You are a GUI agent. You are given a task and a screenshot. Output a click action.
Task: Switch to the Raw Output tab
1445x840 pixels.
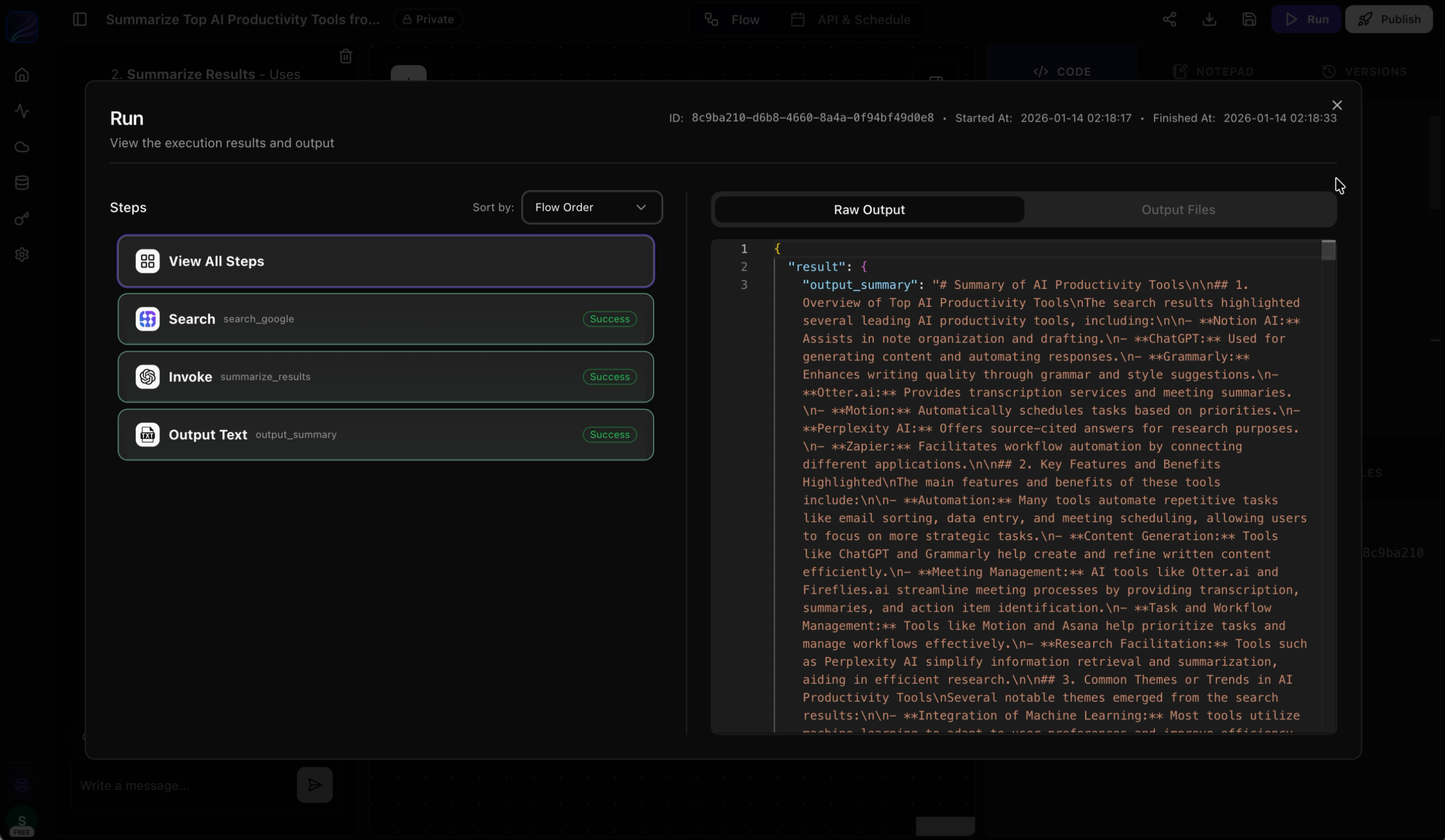click(x=869, y=210)
